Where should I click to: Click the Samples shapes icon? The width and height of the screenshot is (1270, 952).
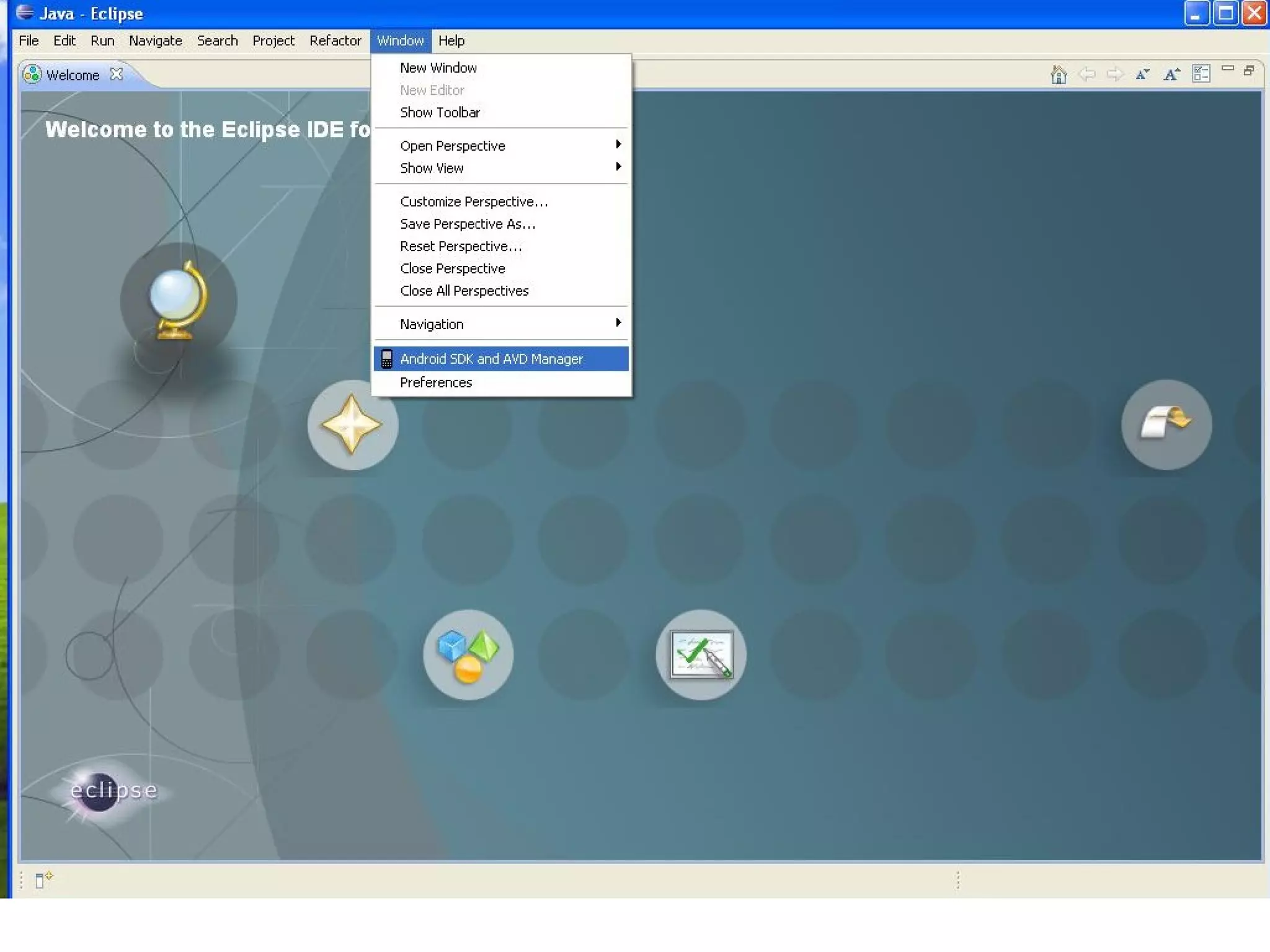tap(468, 654)
